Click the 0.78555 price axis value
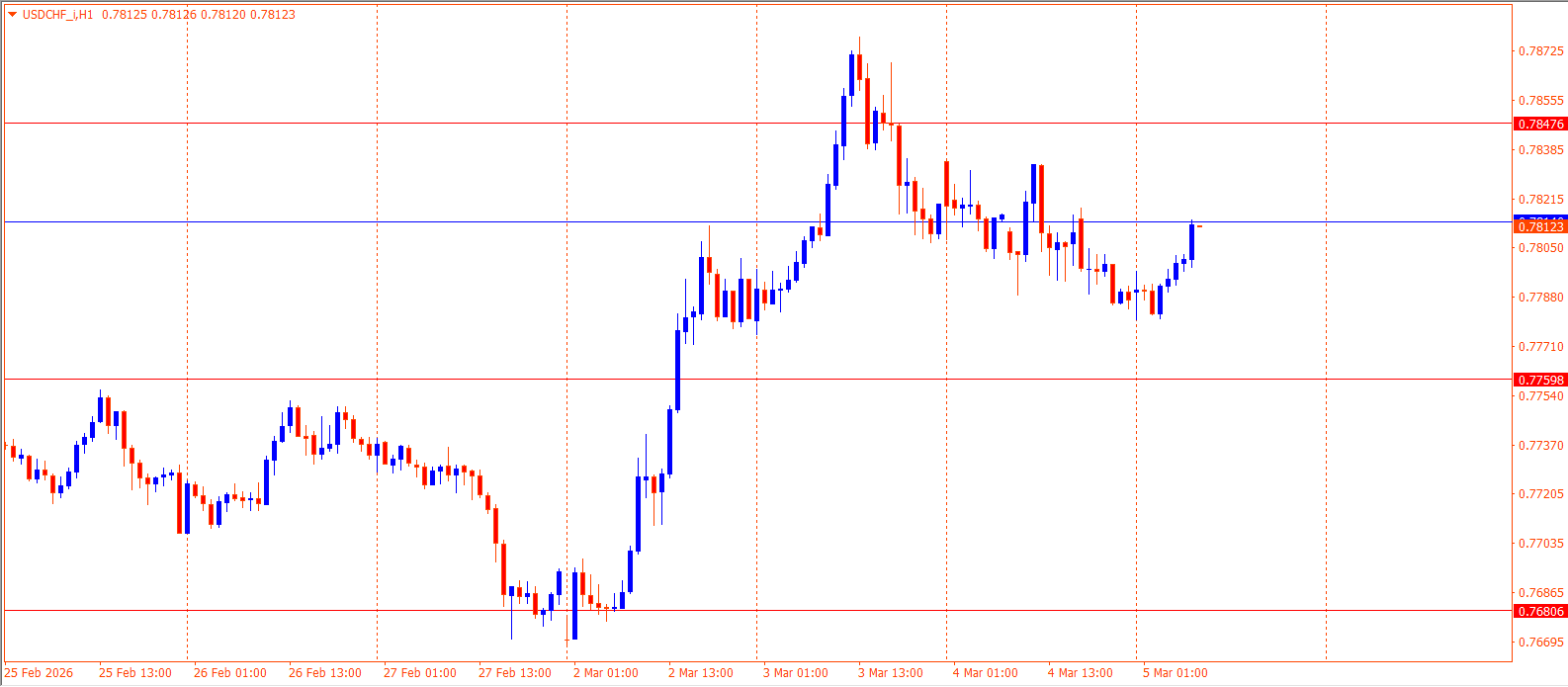1568x687 pixels. point(1541,101)
